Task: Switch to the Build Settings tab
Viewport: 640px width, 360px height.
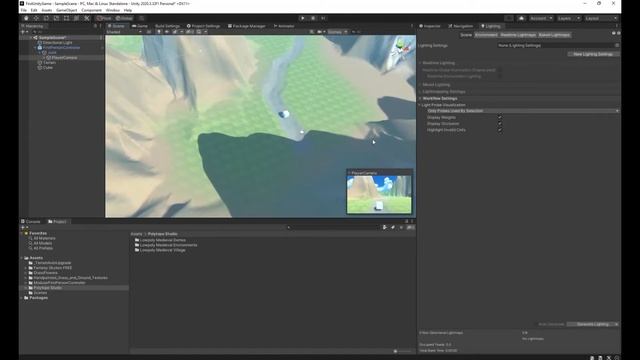Action: (x=167, y=26)
